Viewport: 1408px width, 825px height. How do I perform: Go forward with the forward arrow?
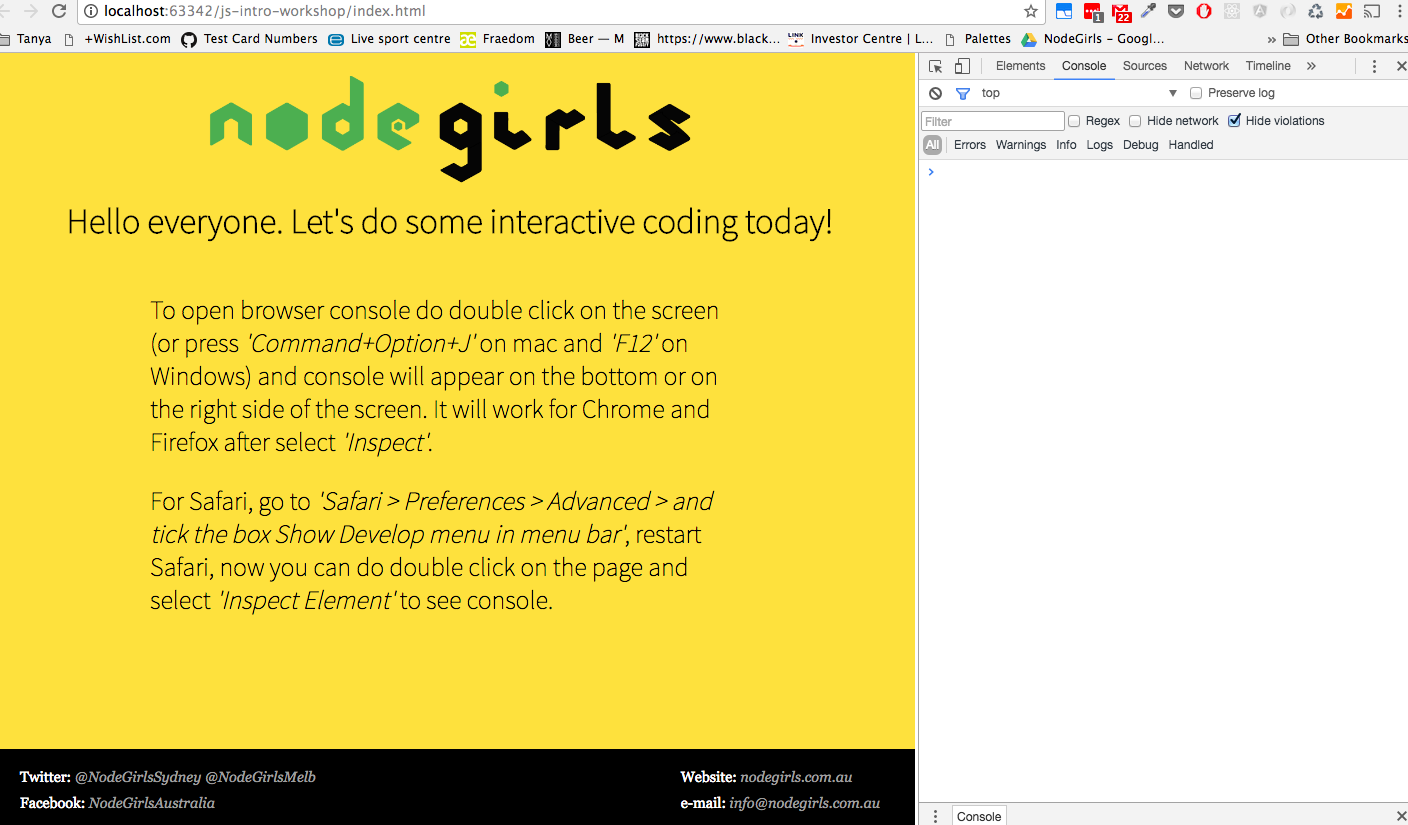pyautogui.click(x=30, y=11)
